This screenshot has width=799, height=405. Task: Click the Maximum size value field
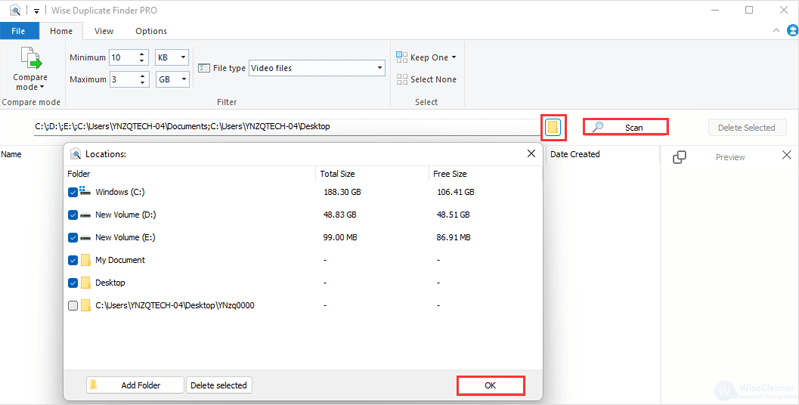tap(124, 79)
